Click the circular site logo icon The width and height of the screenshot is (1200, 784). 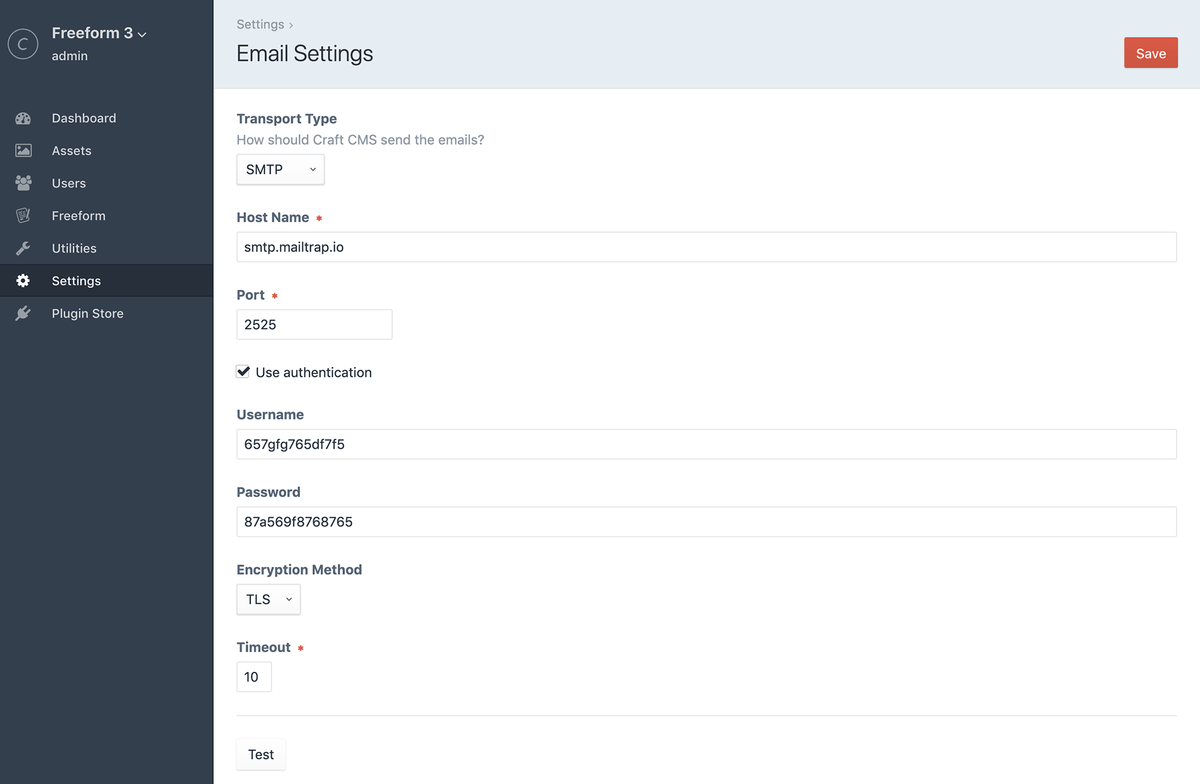pos(23,43)
